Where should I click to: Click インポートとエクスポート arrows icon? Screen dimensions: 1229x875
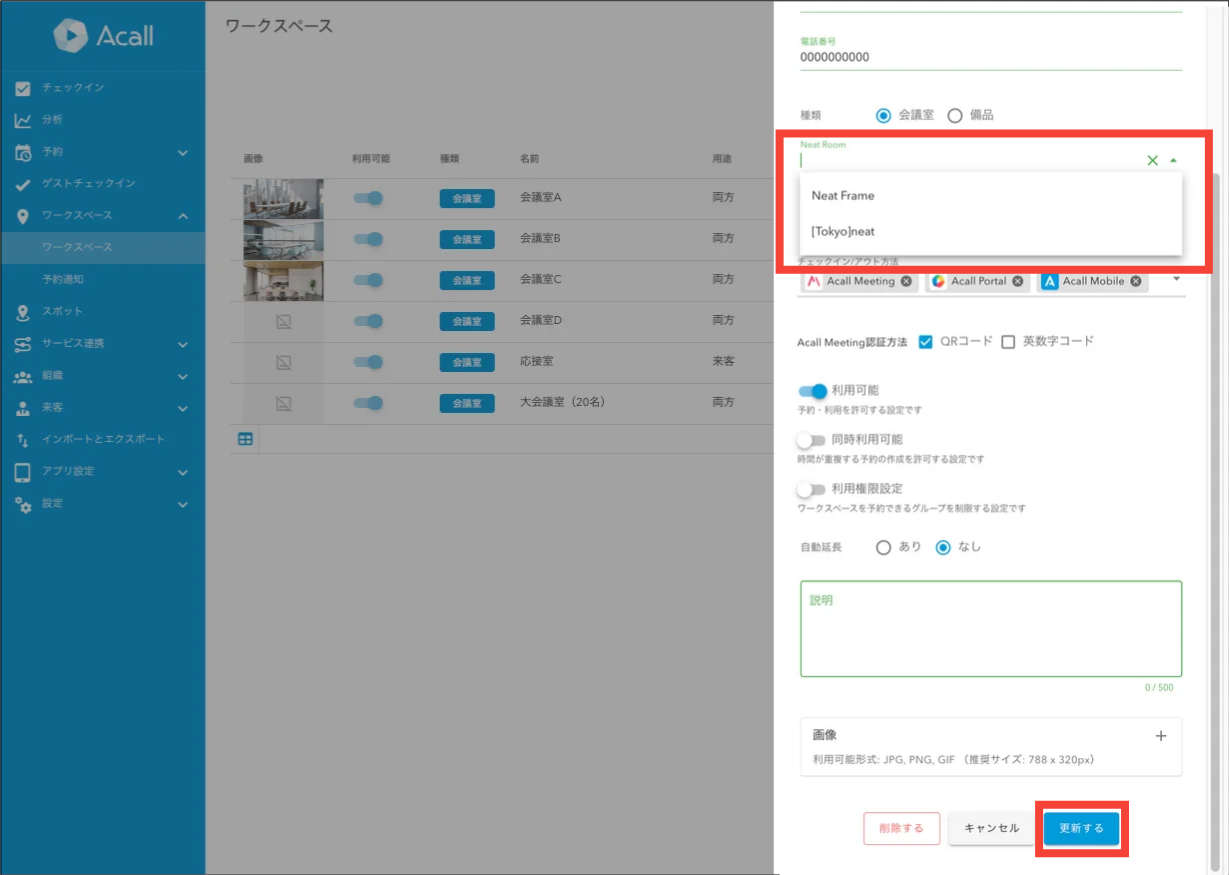point(23,440)
